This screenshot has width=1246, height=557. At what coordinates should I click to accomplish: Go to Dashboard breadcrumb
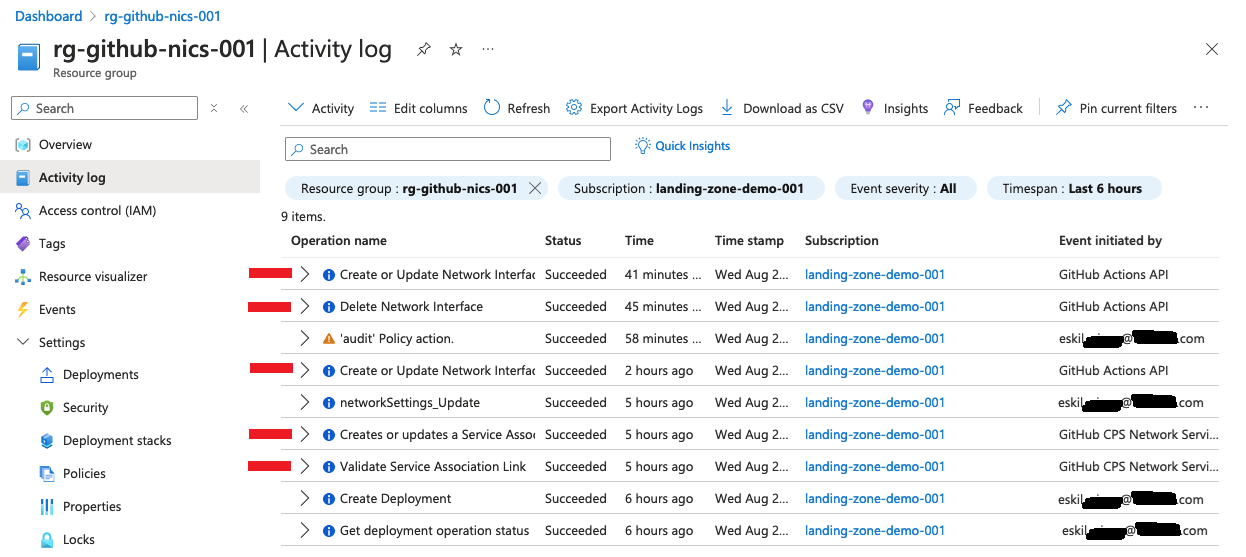coord(49,16)
